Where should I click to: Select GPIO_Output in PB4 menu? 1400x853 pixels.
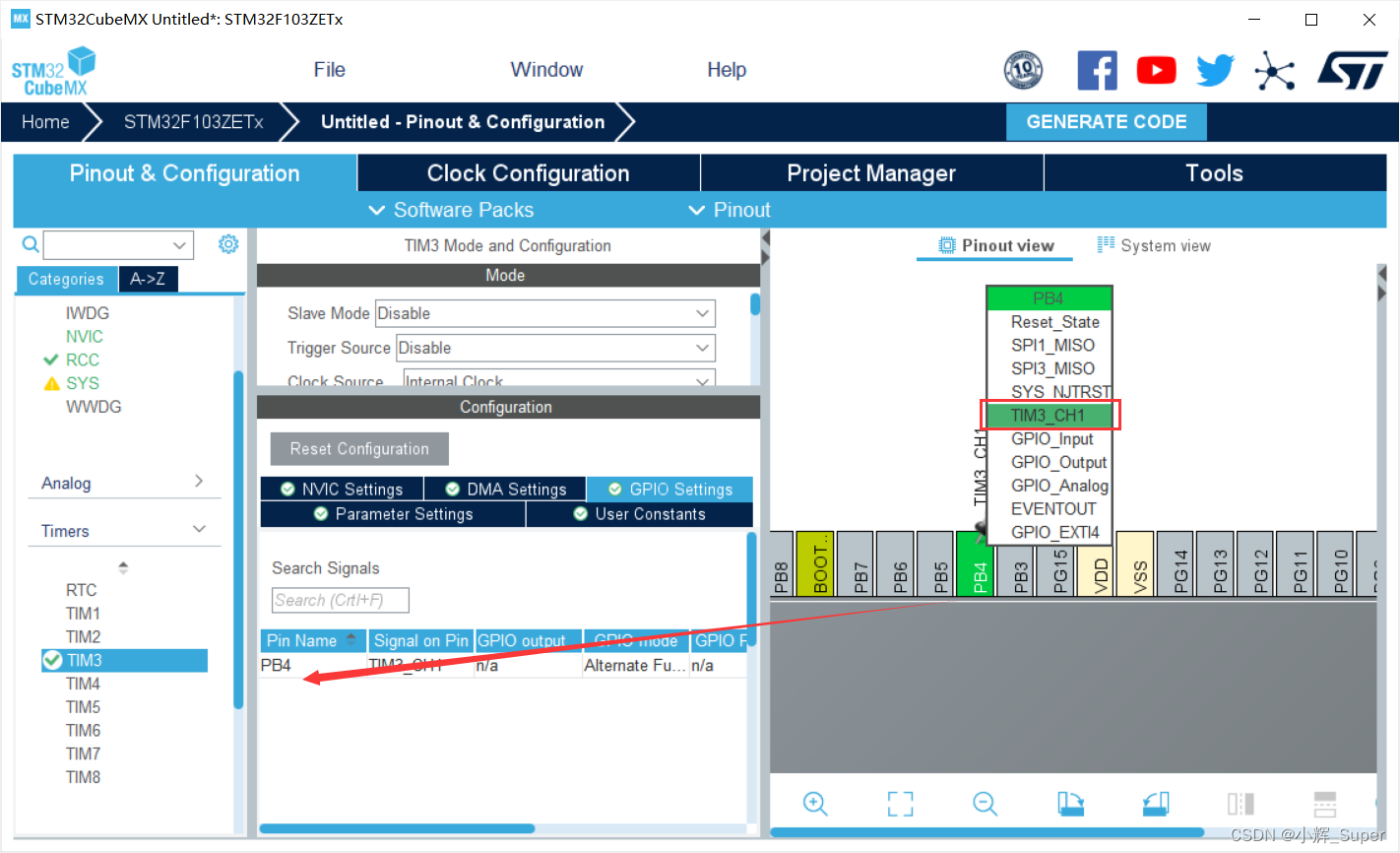point(1050,462)
